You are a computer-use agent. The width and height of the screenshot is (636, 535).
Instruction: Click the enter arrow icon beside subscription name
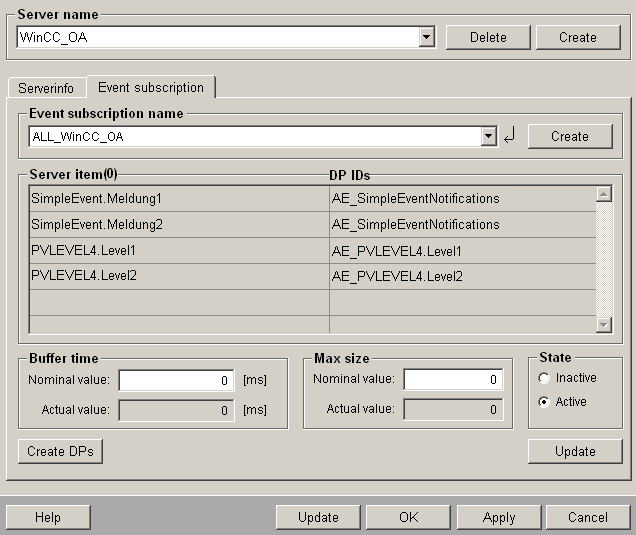tap(509, 137)
